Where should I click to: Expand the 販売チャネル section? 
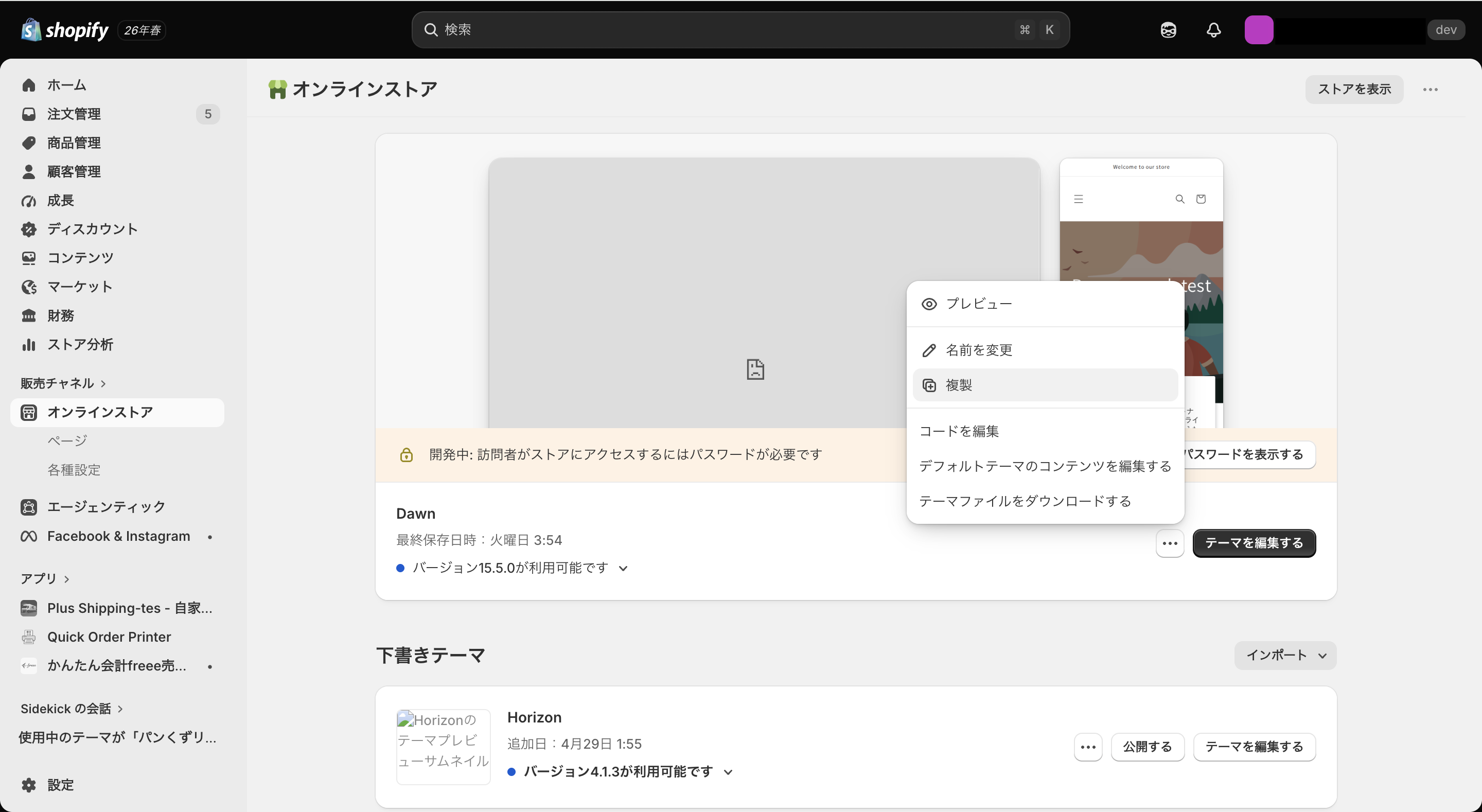63,383
